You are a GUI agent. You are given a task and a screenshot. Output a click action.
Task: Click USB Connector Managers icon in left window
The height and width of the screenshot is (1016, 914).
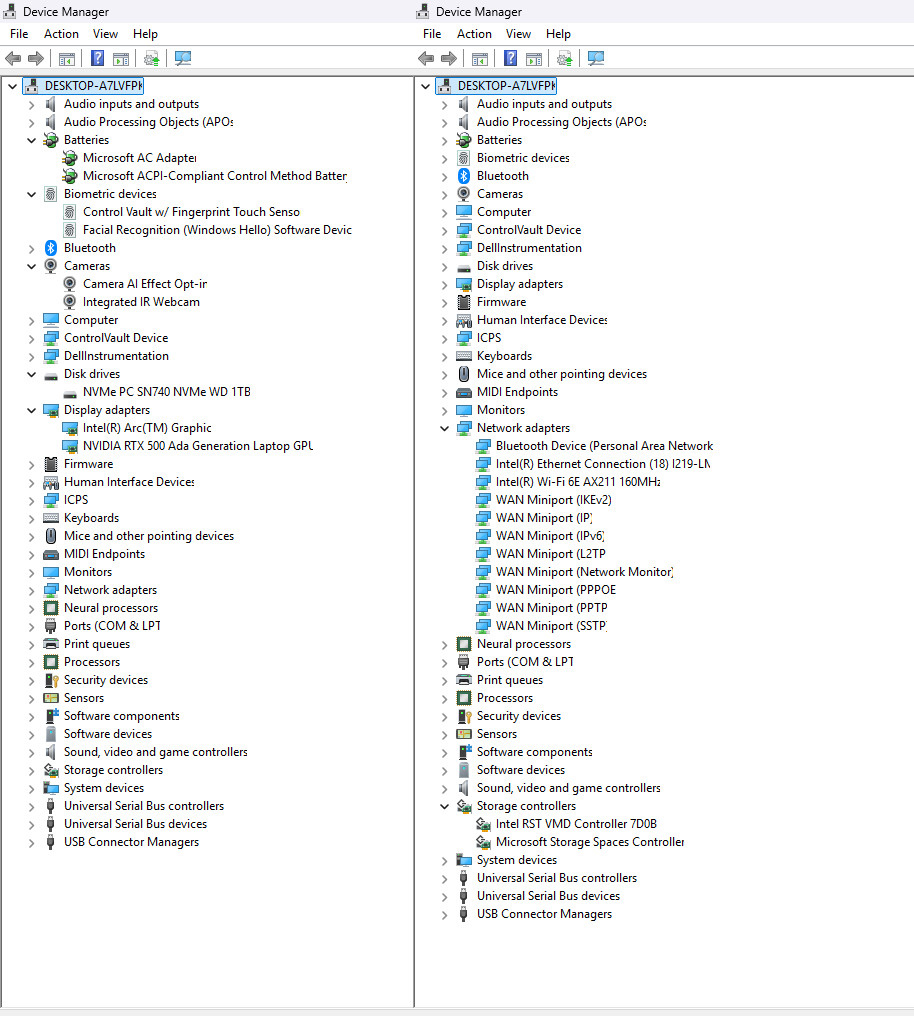pos(51,842)
